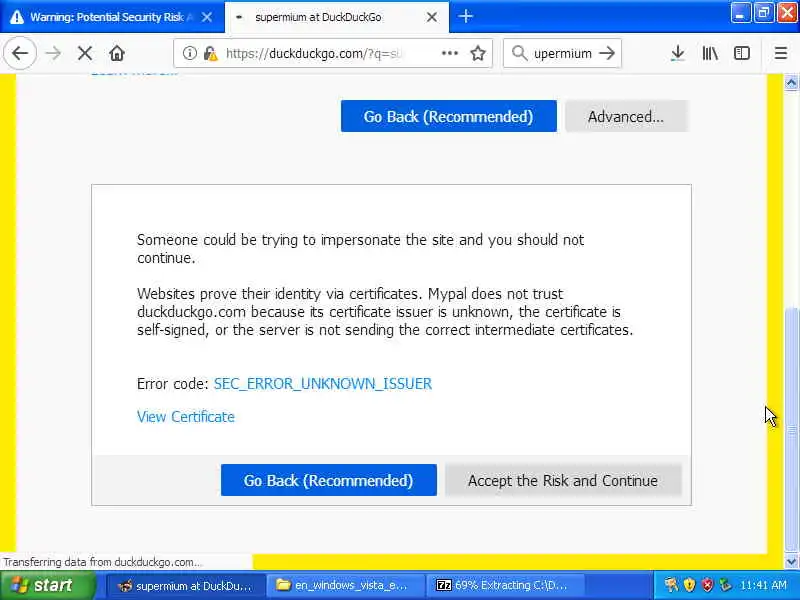Show site information (i) icon
Image resolution: width=800 pixels, height=600 pixels.
(x=189, y=53)
